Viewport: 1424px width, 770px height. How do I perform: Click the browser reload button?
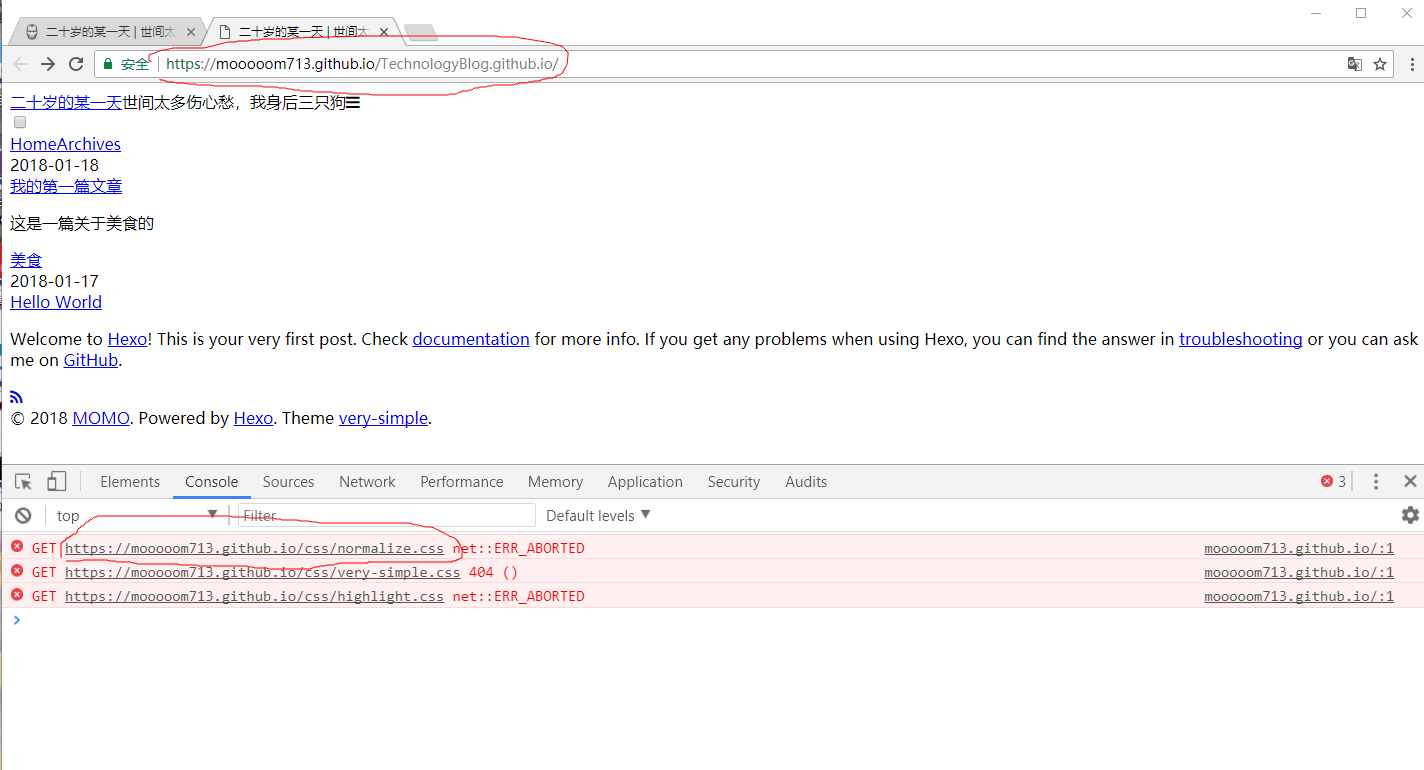[76, 64]
